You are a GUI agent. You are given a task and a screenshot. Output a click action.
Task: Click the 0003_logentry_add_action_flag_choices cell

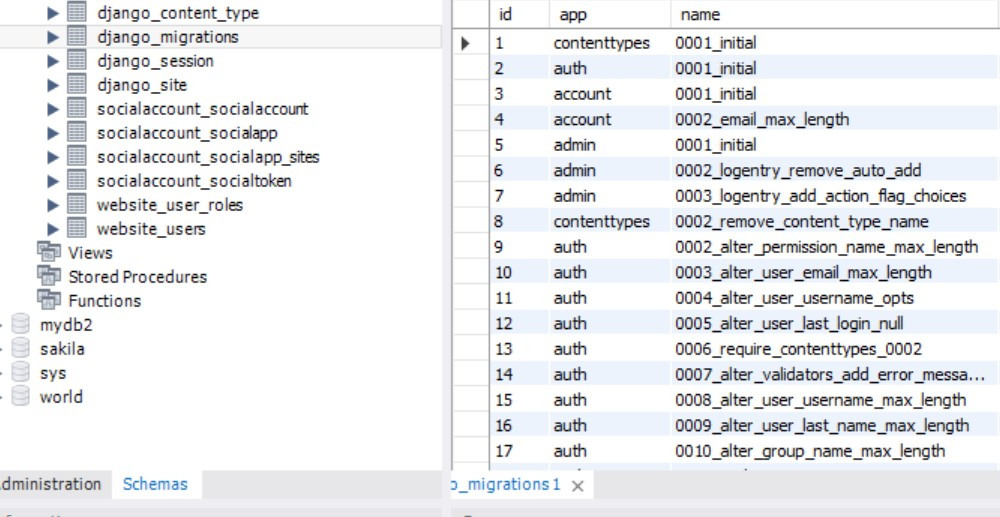click(835, 196)
